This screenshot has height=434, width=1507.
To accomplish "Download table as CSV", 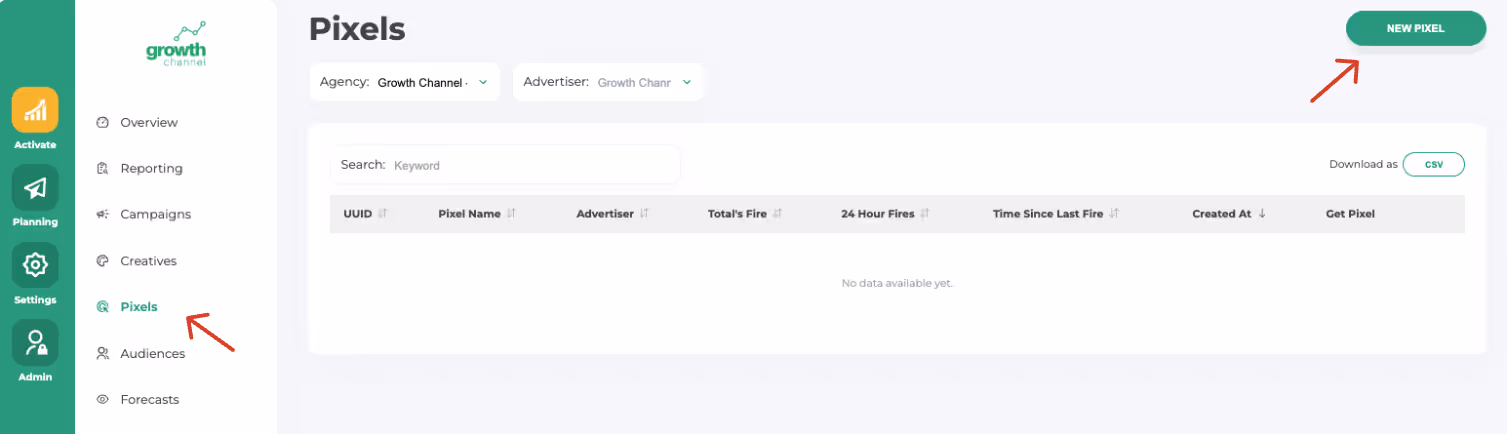I will coord(1433,164).
